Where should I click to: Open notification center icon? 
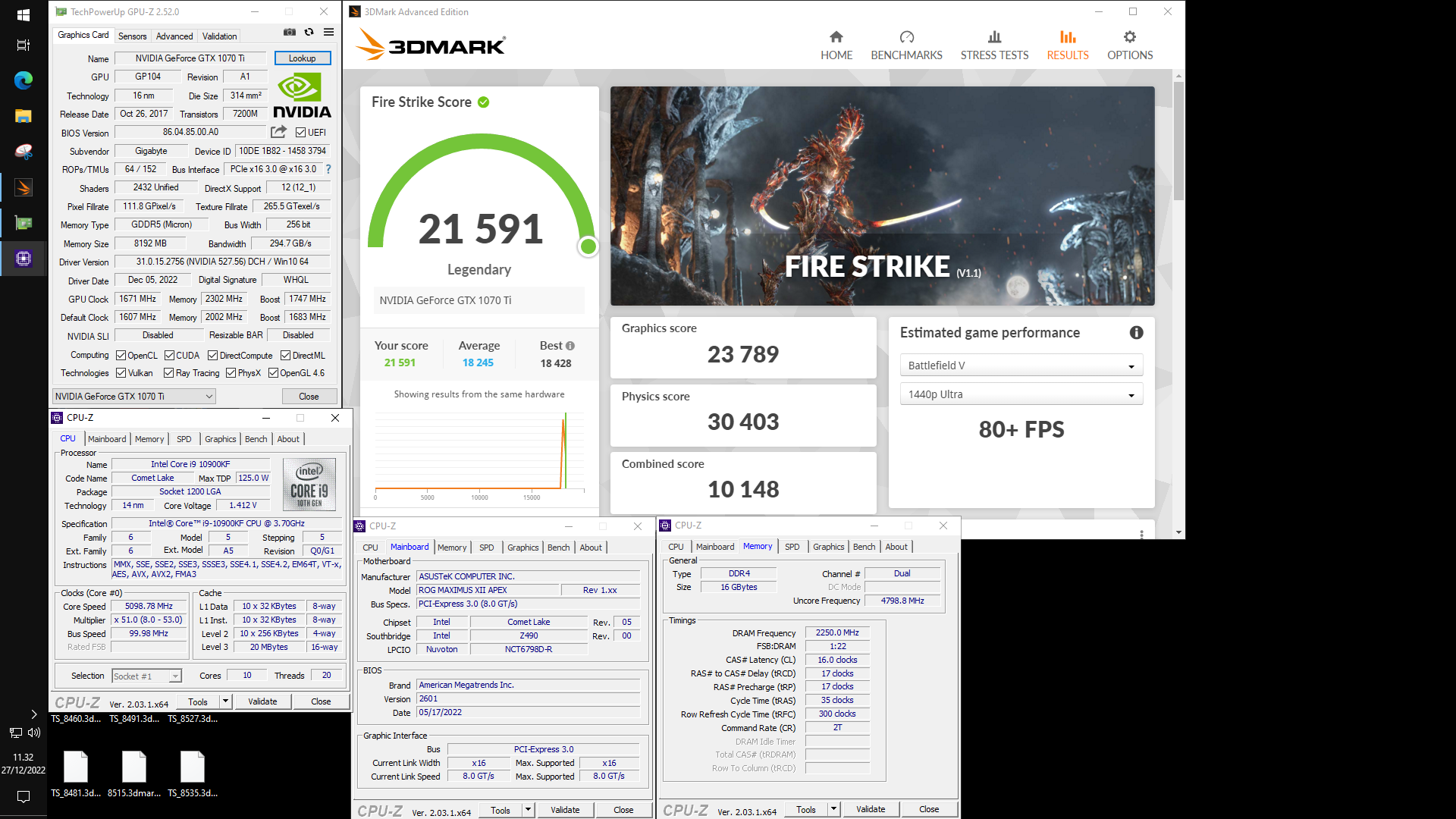pos(23,796)
